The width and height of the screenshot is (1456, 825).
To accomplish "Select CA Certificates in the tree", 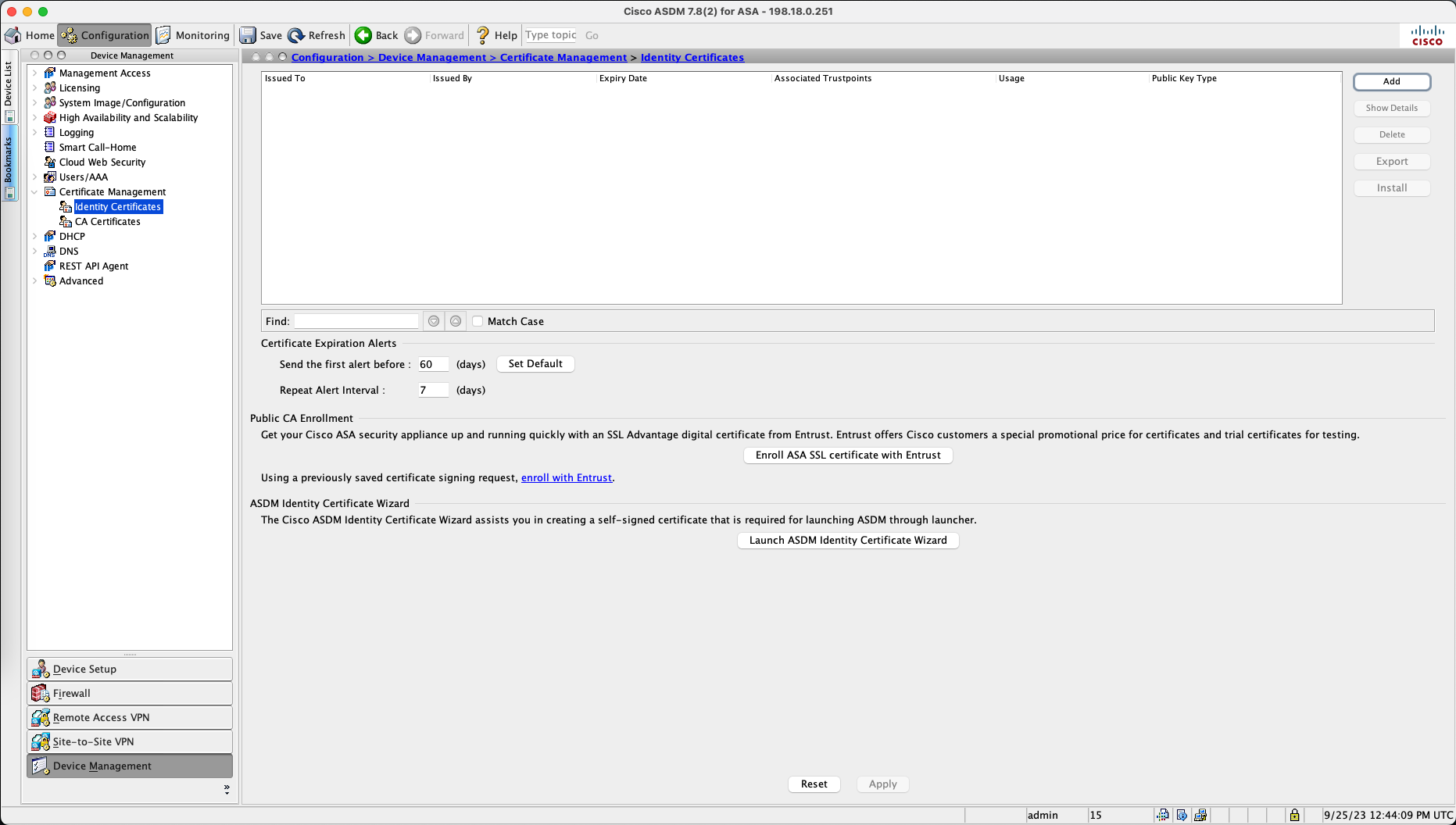I will point(107,221).
